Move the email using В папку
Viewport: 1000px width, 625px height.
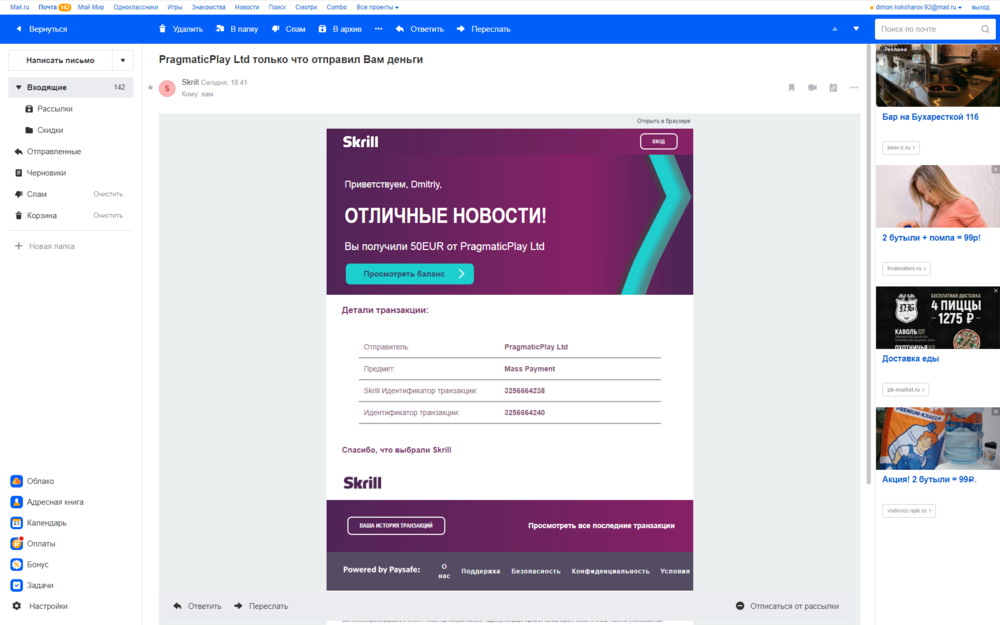coord(237,29)
